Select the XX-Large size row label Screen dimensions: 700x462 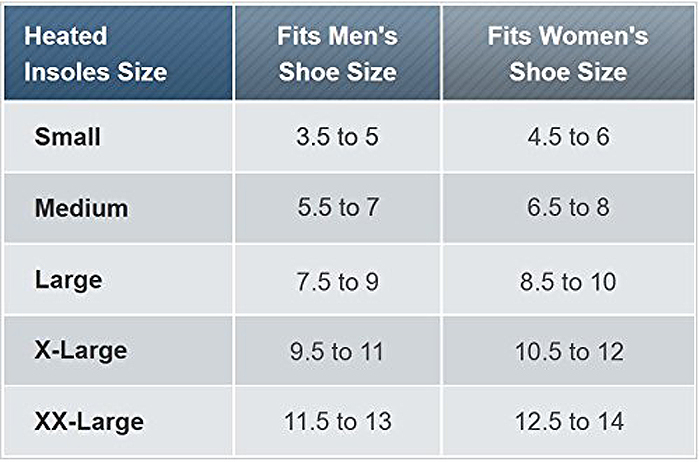click(89, 422)
